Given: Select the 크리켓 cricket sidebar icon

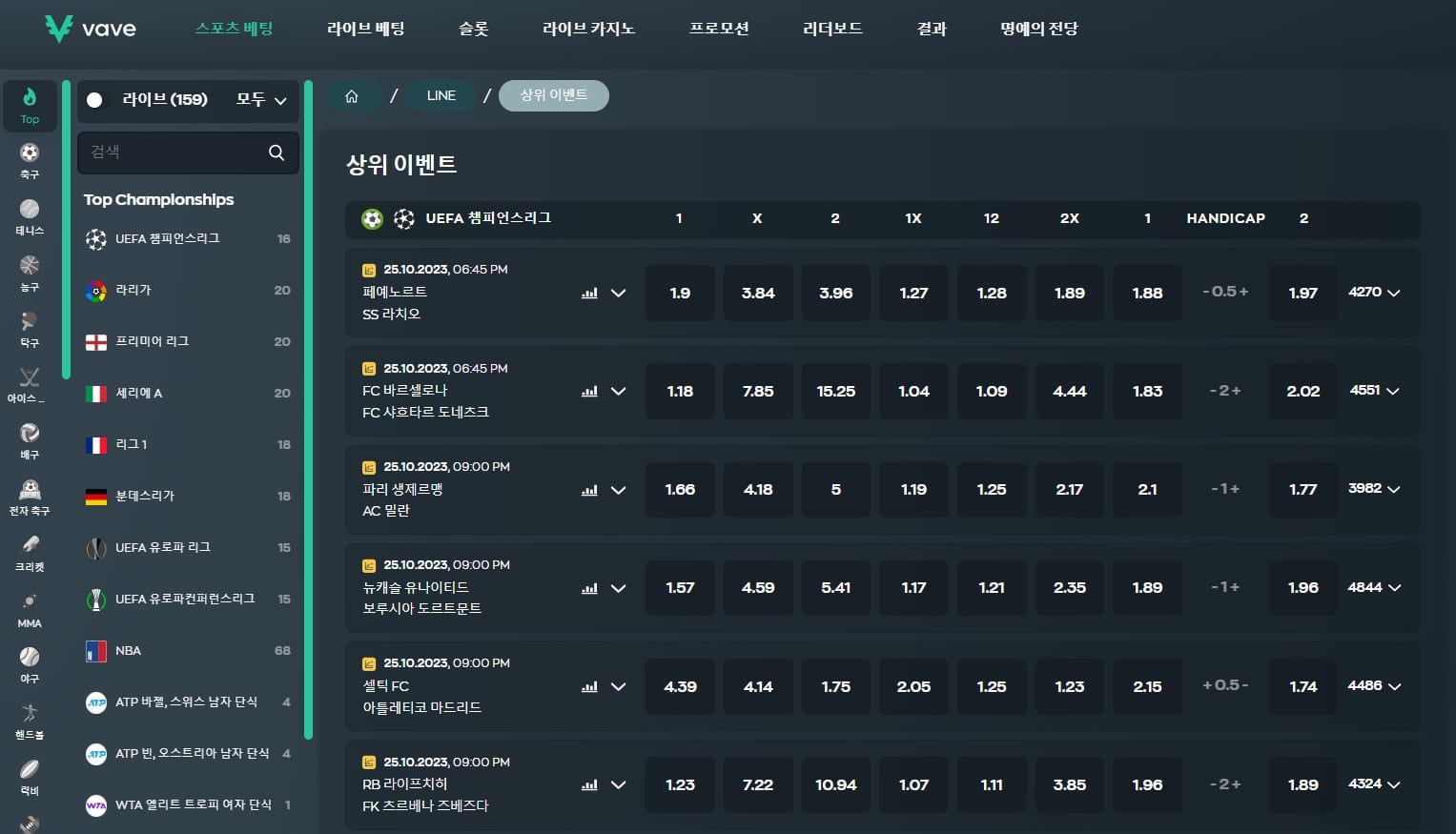Looking at the screenshot, I should 30,545.
